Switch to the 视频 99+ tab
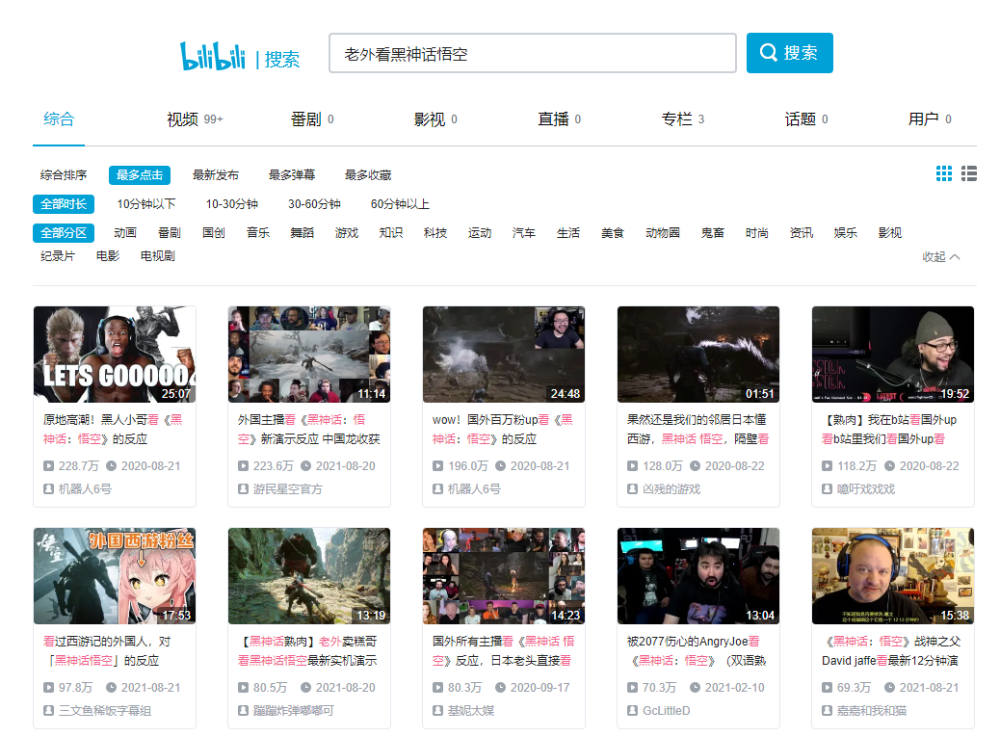This screenshot has height=737, width=1000. coord(195,119)
